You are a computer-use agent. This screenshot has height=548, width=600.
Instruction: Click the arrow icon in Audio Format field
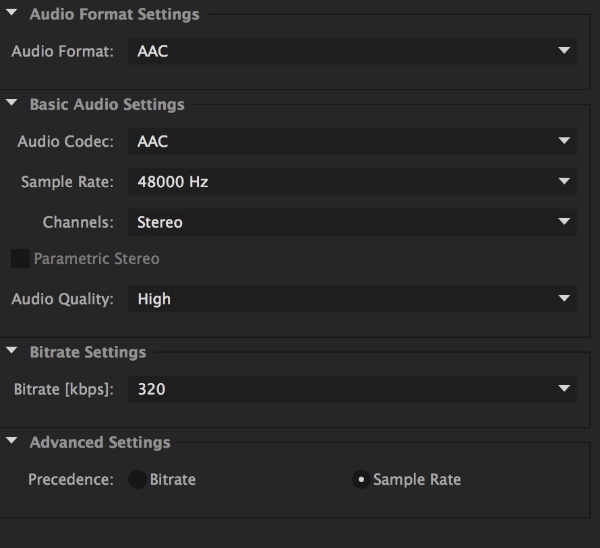[564, 51]
